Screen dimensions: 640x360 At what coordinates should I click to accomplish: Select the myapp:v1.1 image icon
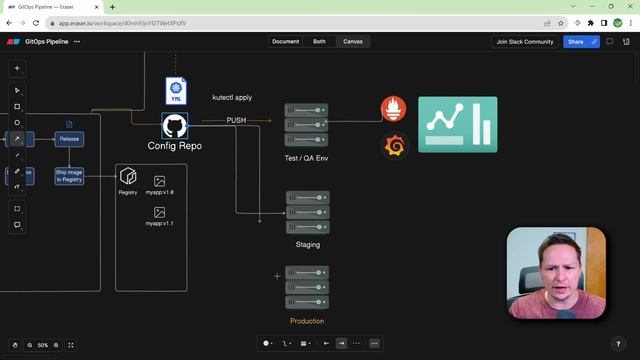(x=160, y=212)
